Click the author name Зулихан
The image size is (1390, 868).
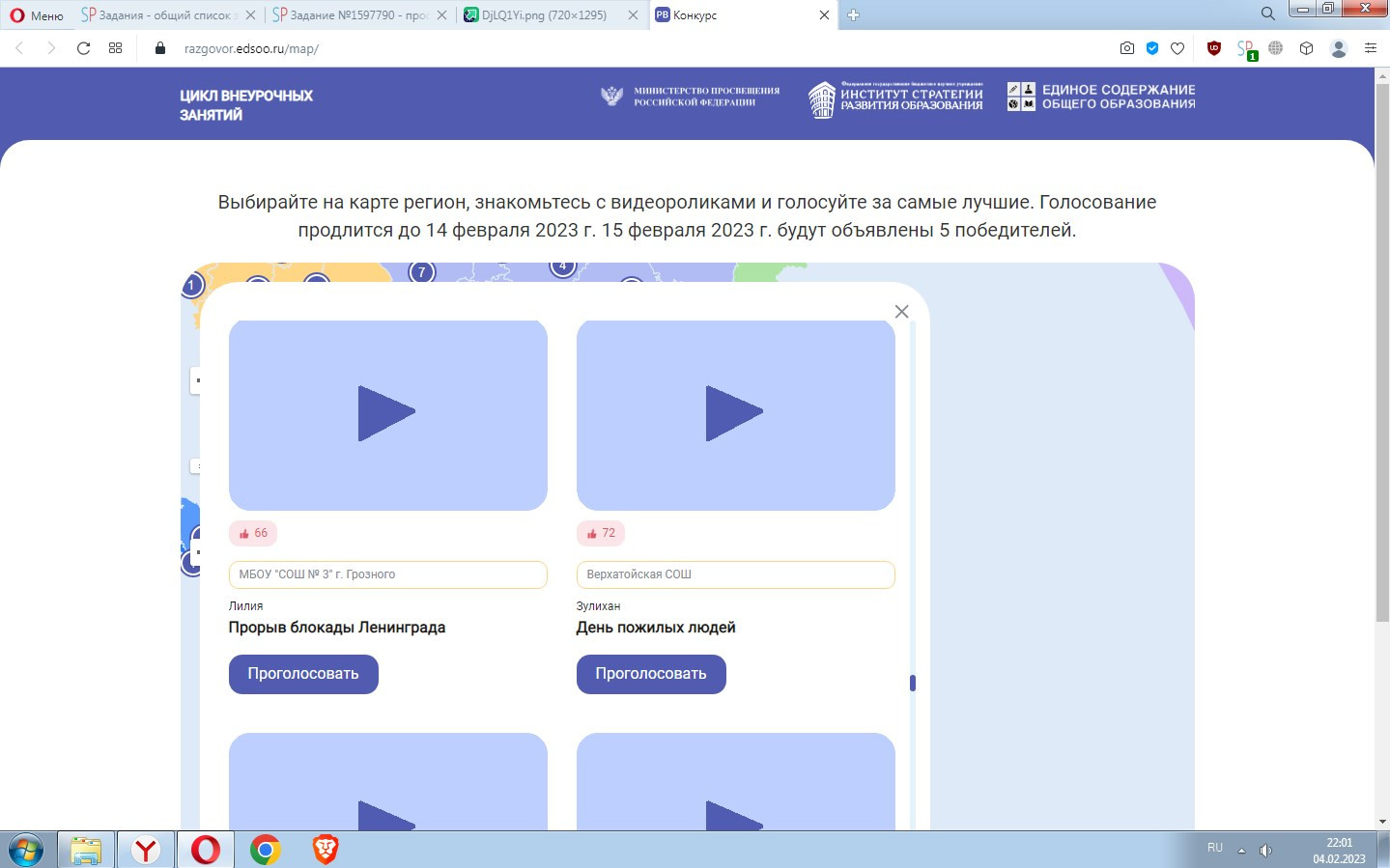click(599, 606)
